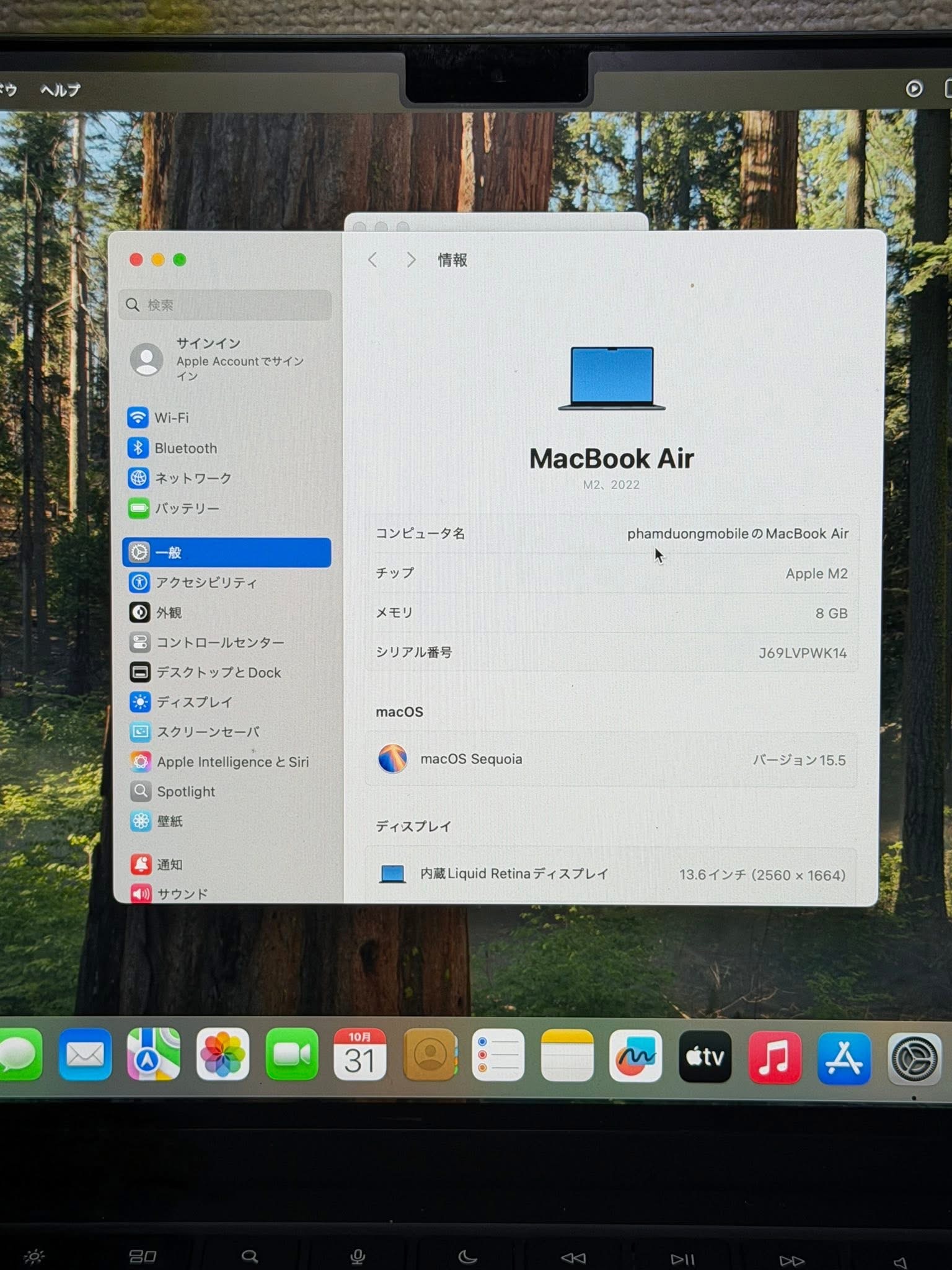Viewport: 952px width, 1270px height.
Task: Select the バッテリー (Battery) sidebar item
Action: (x=186, y=508)
